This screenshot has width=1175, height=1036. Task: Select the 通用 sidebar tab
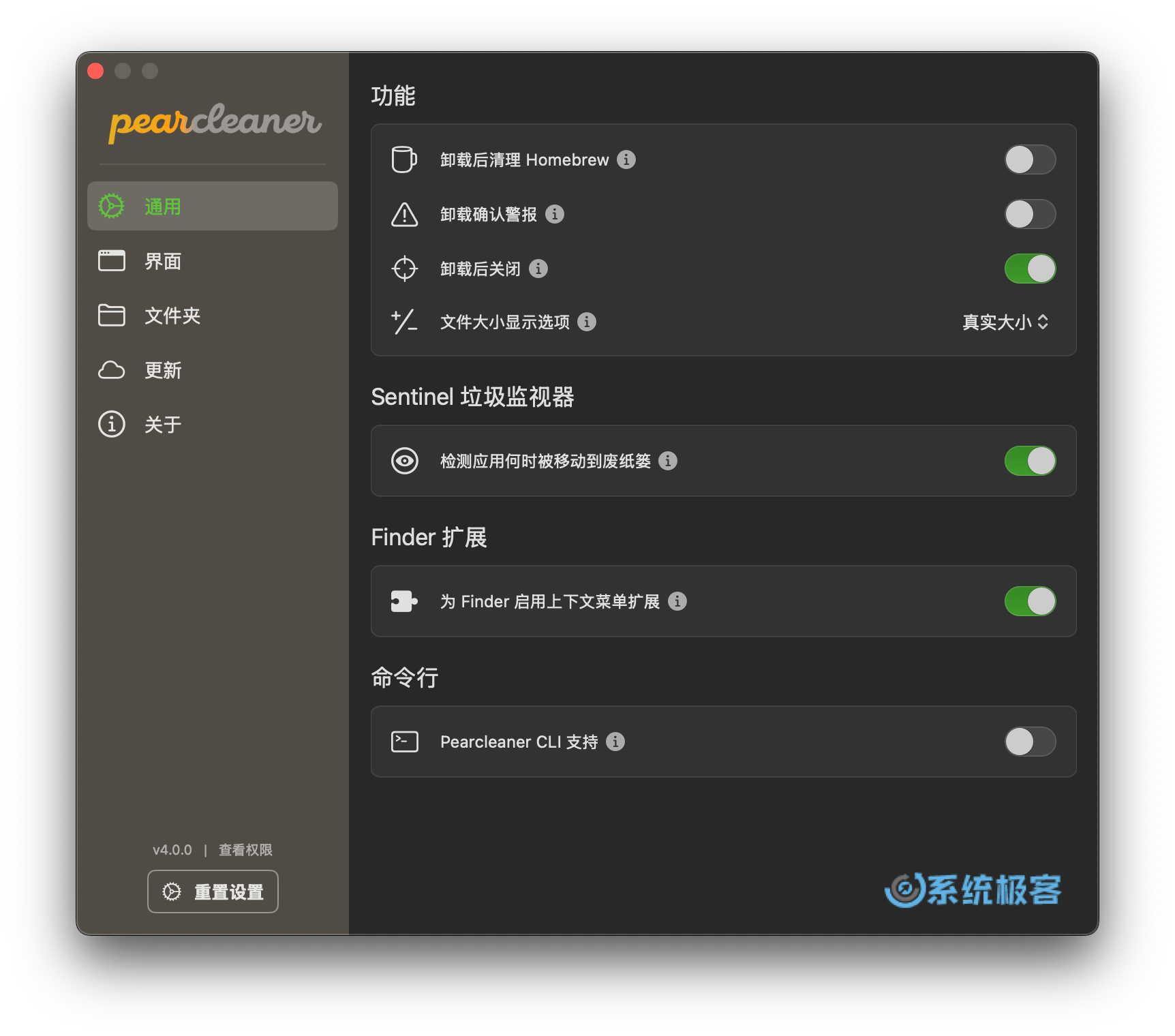[x=213, y=206]
